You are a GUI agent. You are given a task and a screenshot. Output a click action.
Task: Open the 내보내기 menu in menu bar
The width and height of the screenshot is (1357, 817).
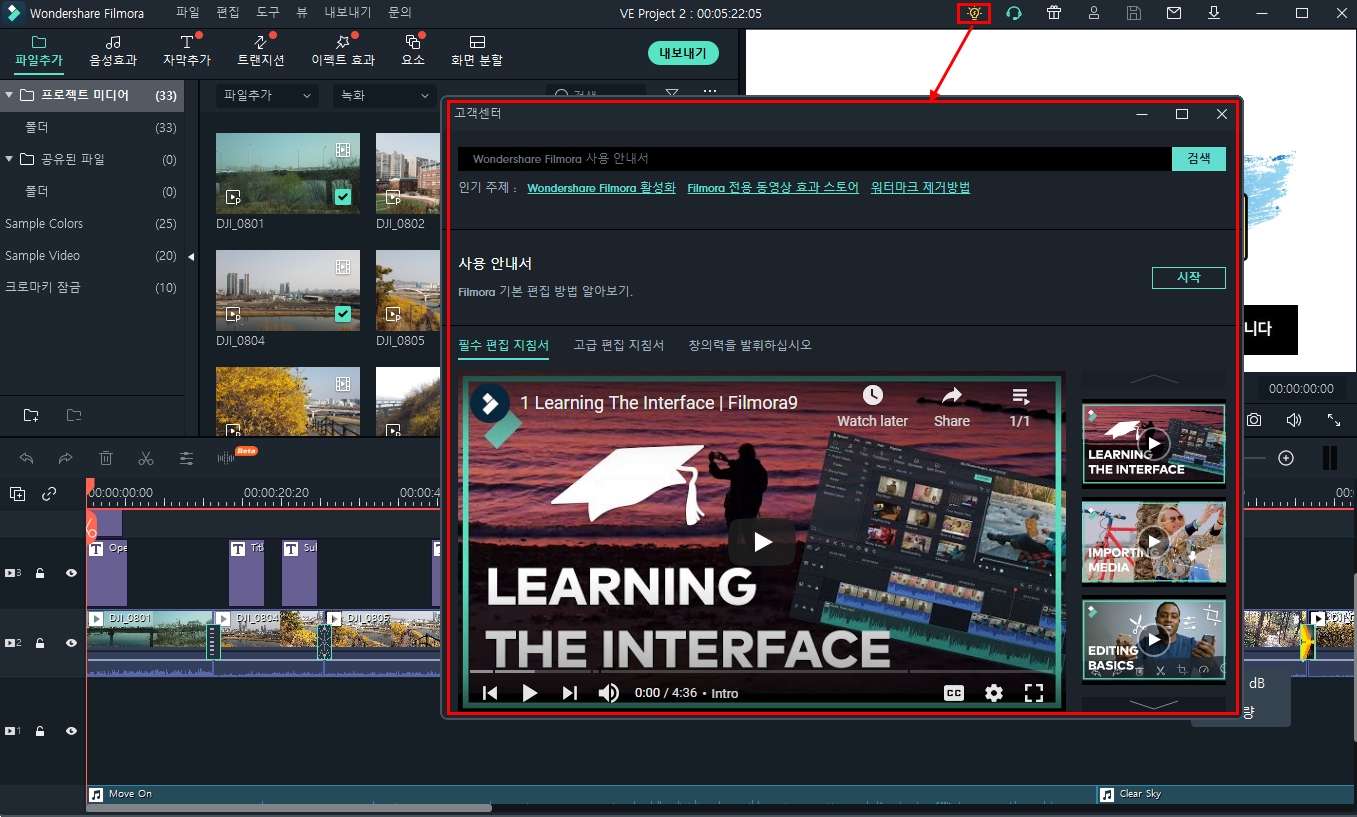348,13
